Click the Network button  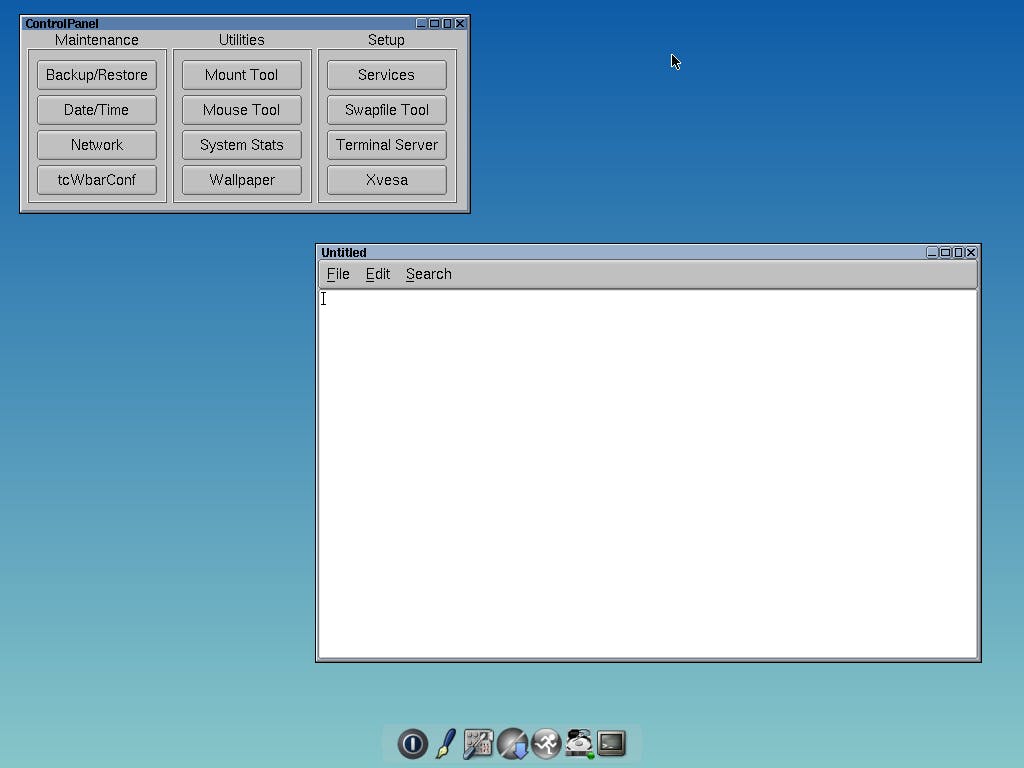click(97, 145)
